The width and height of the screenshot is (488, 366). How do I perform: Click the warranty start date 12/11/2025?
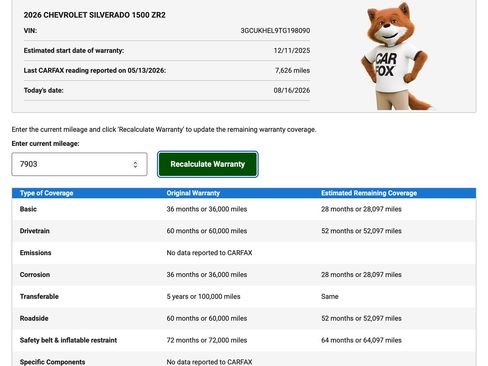click(x=292, y=51)
